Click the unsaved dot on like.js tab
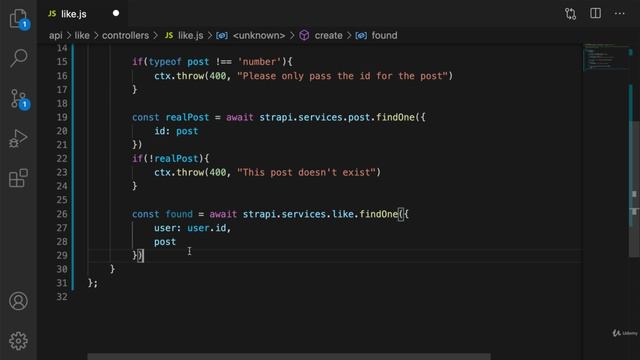Screen dimensions: 640x360 click(116, 13)
